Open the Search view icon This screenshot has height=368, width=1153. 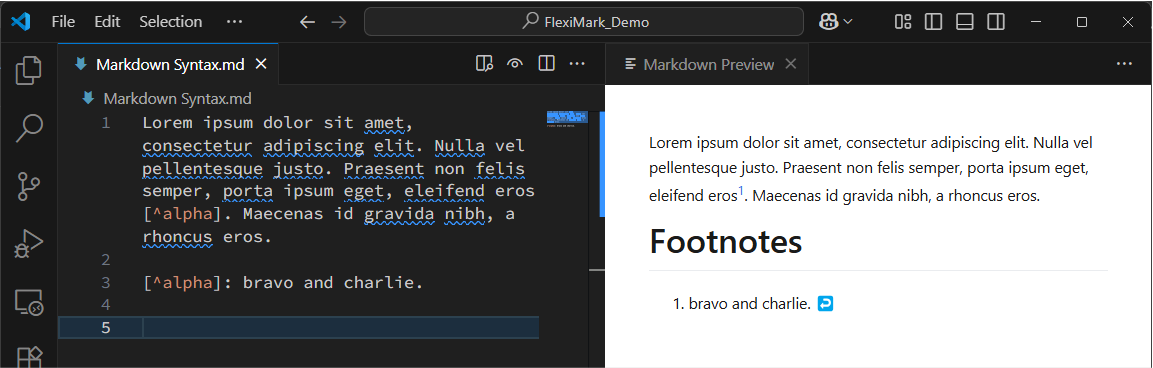[29, 127]
